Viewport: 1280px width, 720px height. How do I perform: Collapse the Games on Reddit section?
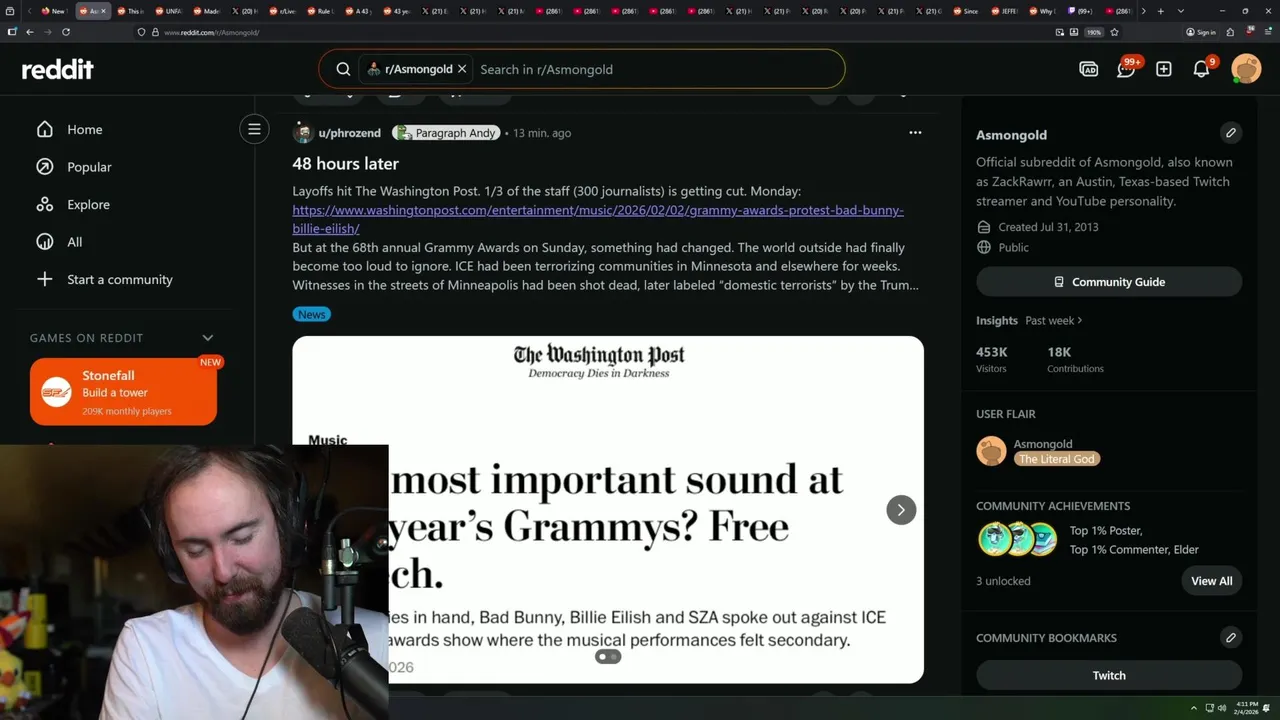pos(208,338)
